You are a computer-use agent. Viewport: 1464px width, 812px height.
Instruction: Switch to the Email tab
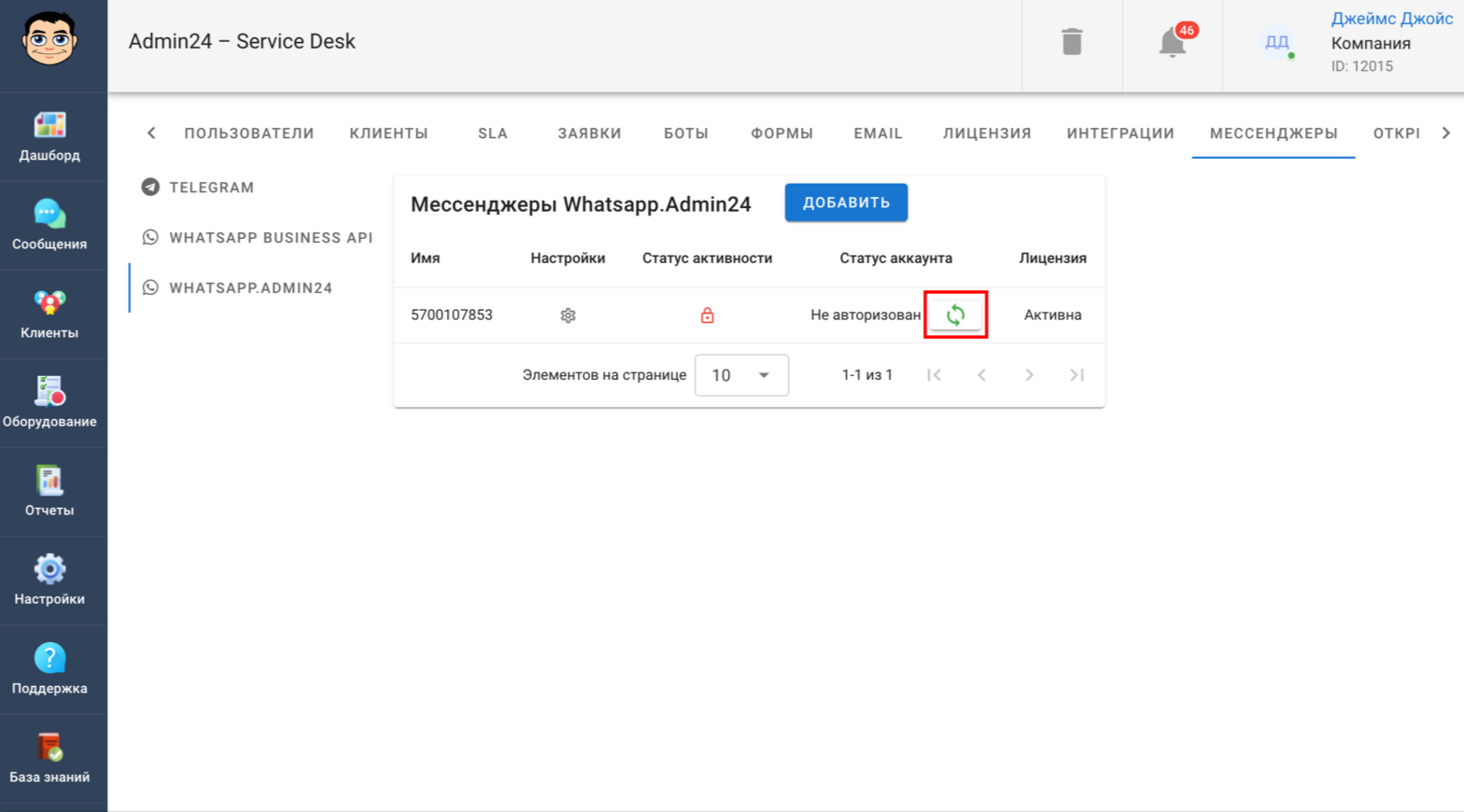879,133
